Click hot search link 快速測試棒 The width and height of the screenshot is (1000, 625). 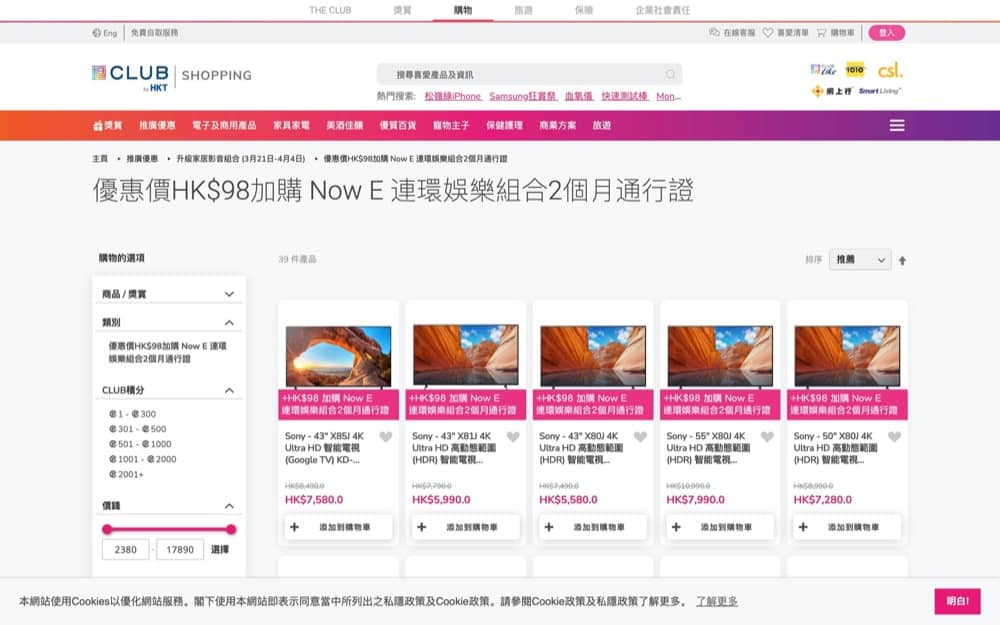click(x=625, y=96)
